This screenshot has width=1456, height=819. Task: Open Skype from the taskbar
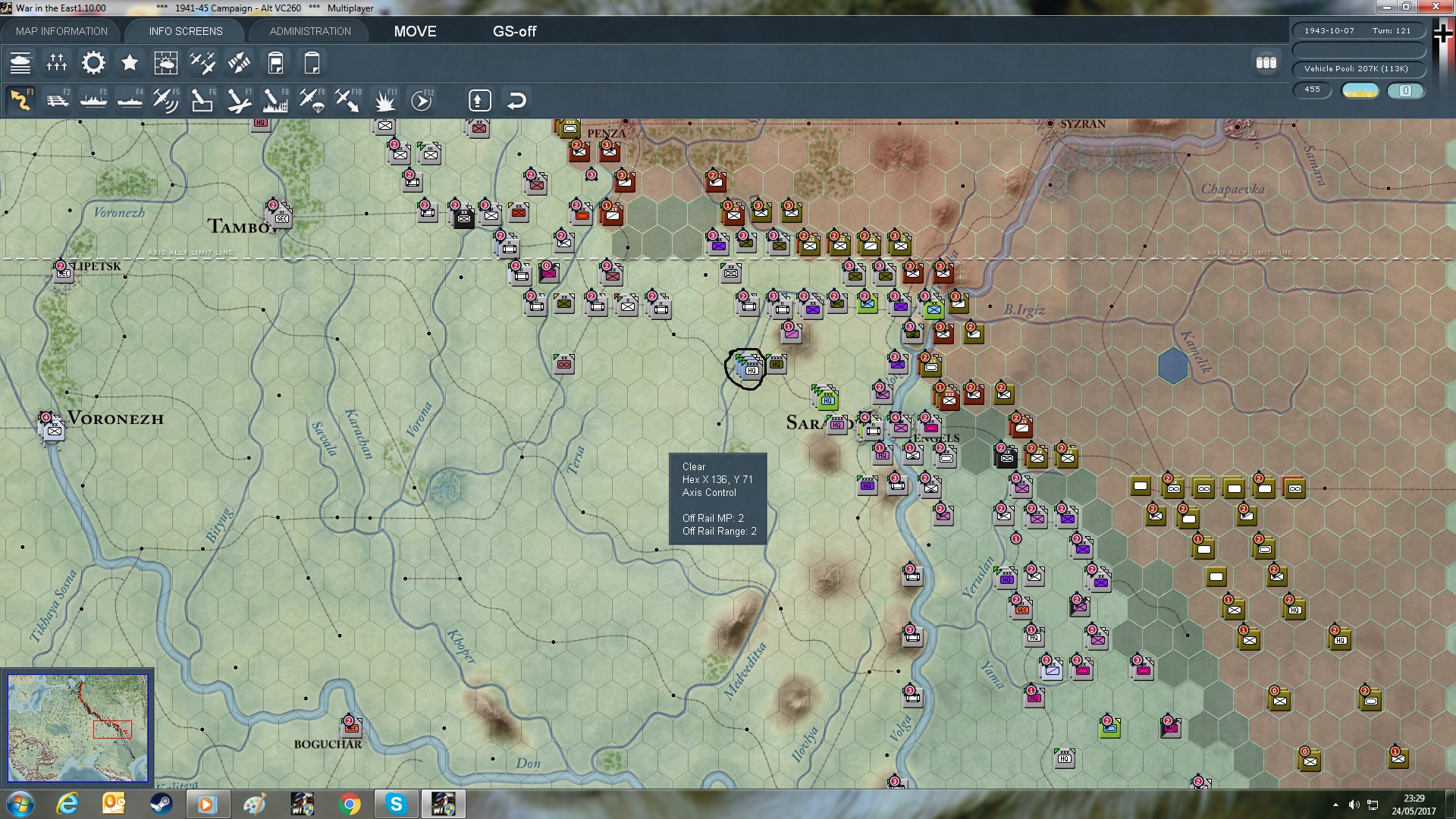(x=396, y=804)
